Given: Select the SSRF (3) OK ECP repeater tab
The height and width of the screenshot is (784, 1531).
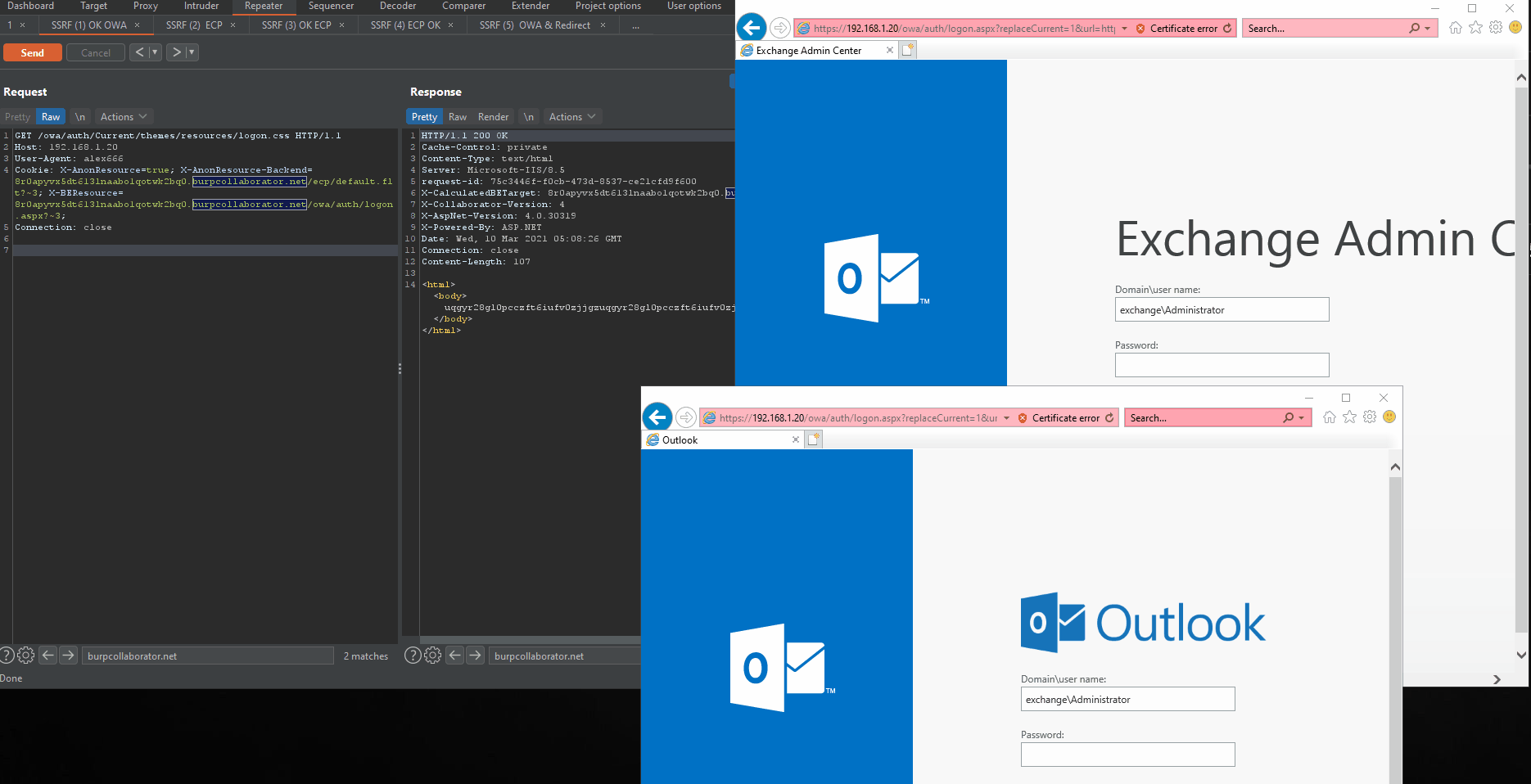Looking at the screenshot, I should pyautogui.click(x=296, y=25).
